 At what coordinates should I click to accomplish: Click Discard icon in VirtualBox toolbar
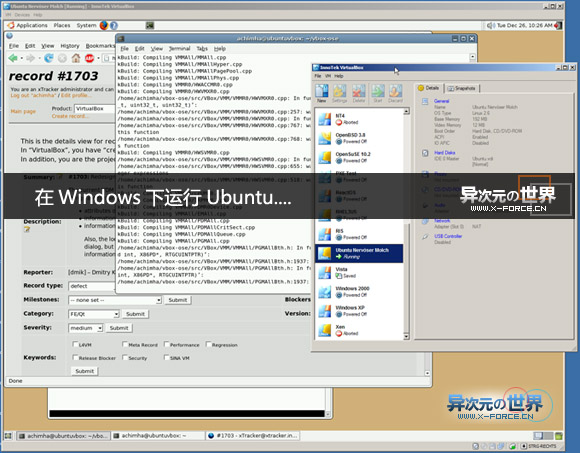[x=395, y=93]
